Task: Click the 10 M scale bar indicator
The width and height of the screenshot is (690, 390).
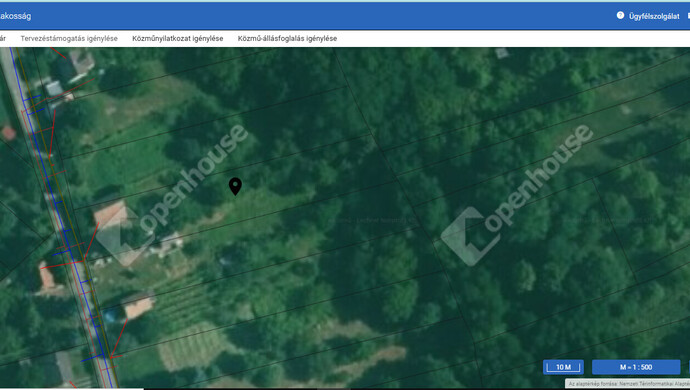Action: click(x=563, y=367)
